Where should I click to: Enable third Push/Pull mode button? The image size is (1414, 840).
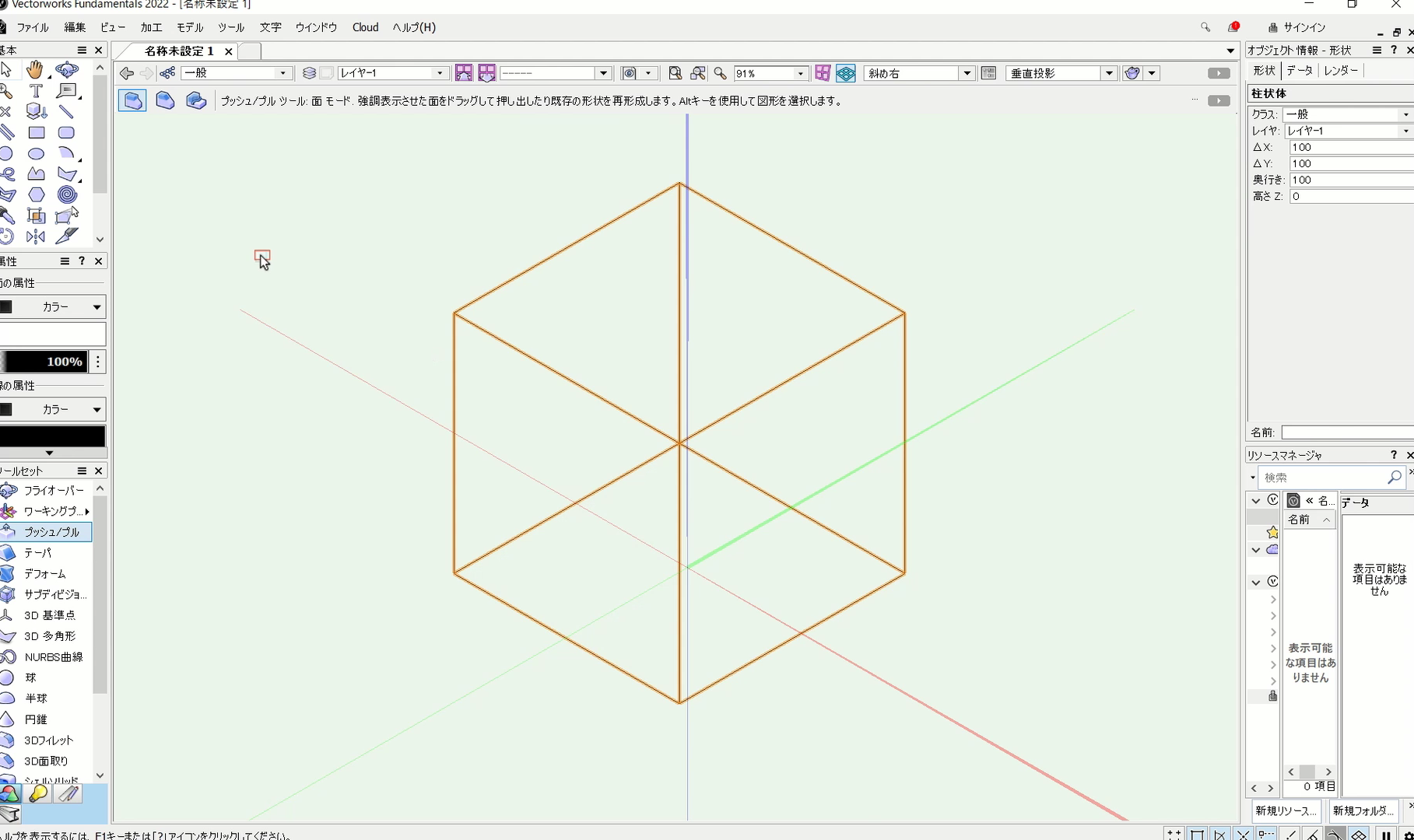196,100
